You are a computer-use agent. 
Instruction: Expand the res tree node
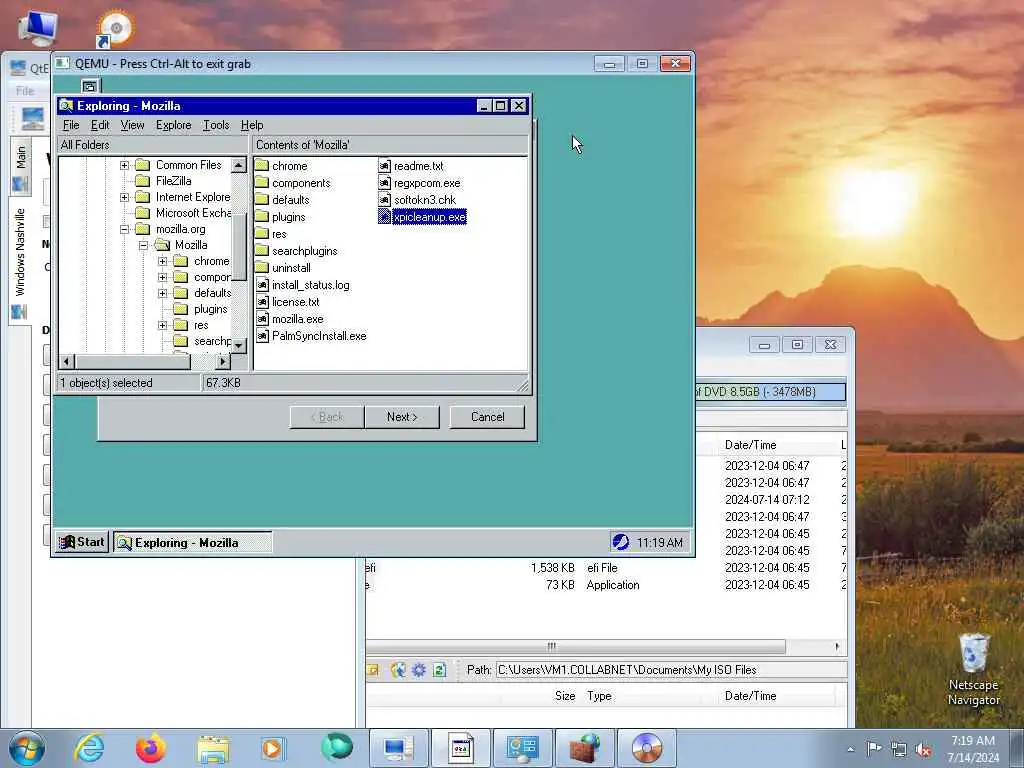[x=163, y=325]
